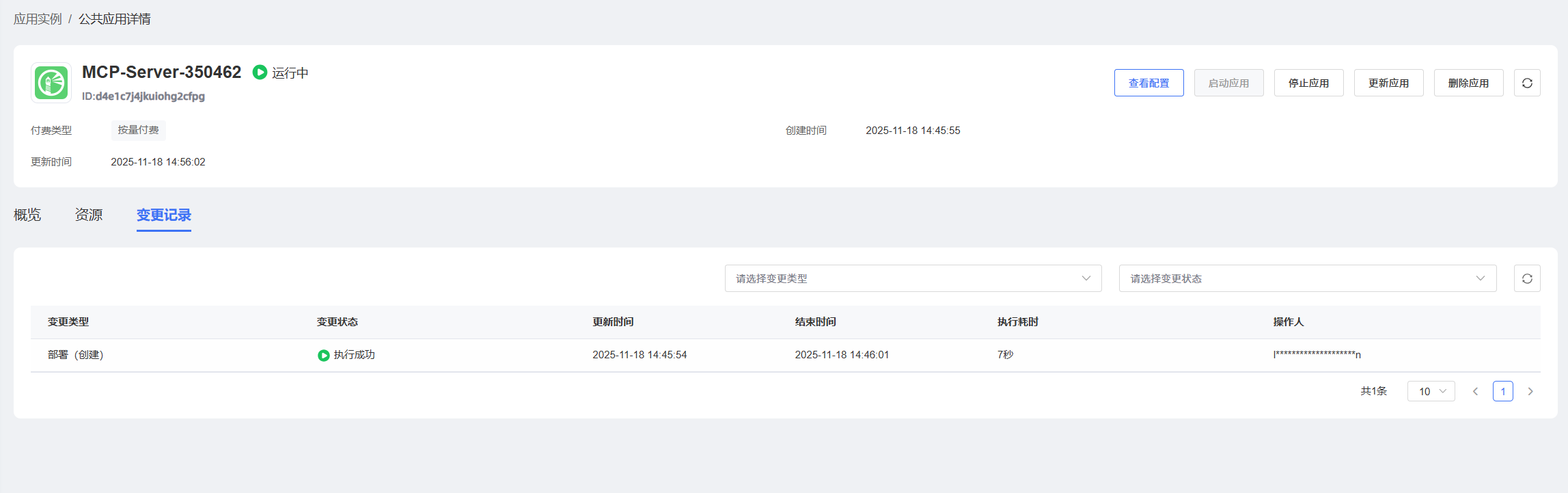Click the end time 2025-11-18 14:46:01
1568x493 pixels.
point(842,355)
